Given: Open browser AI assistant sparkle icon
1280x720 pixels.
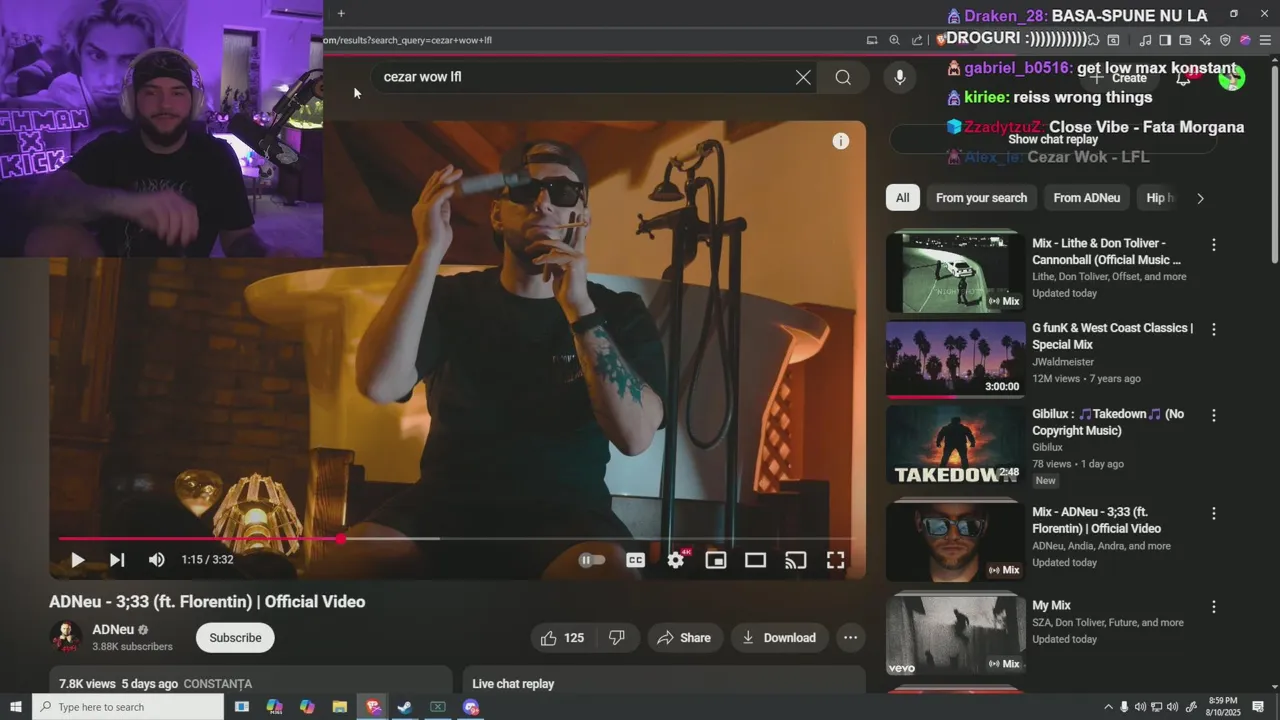Looking at the screenshot, I should click(x=1205, y=40).
